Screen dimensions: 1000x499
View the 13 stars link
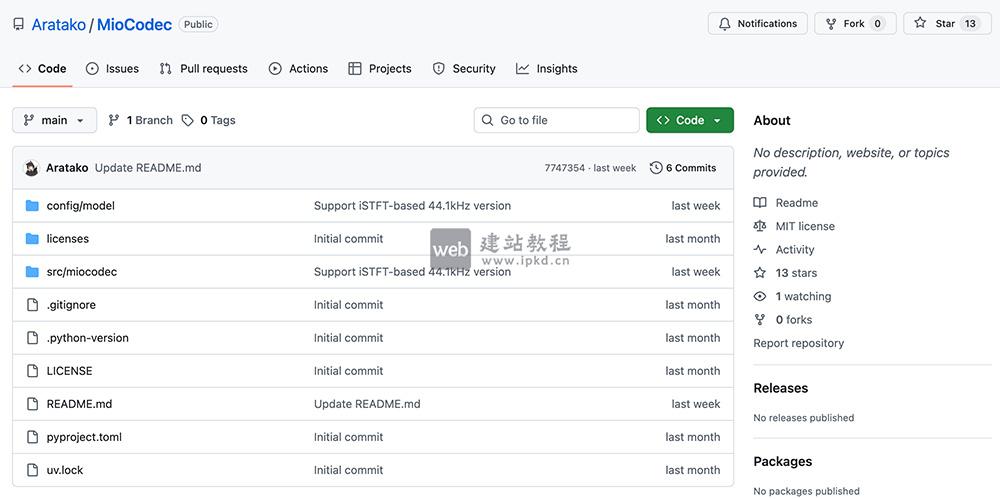pos(796,273)
